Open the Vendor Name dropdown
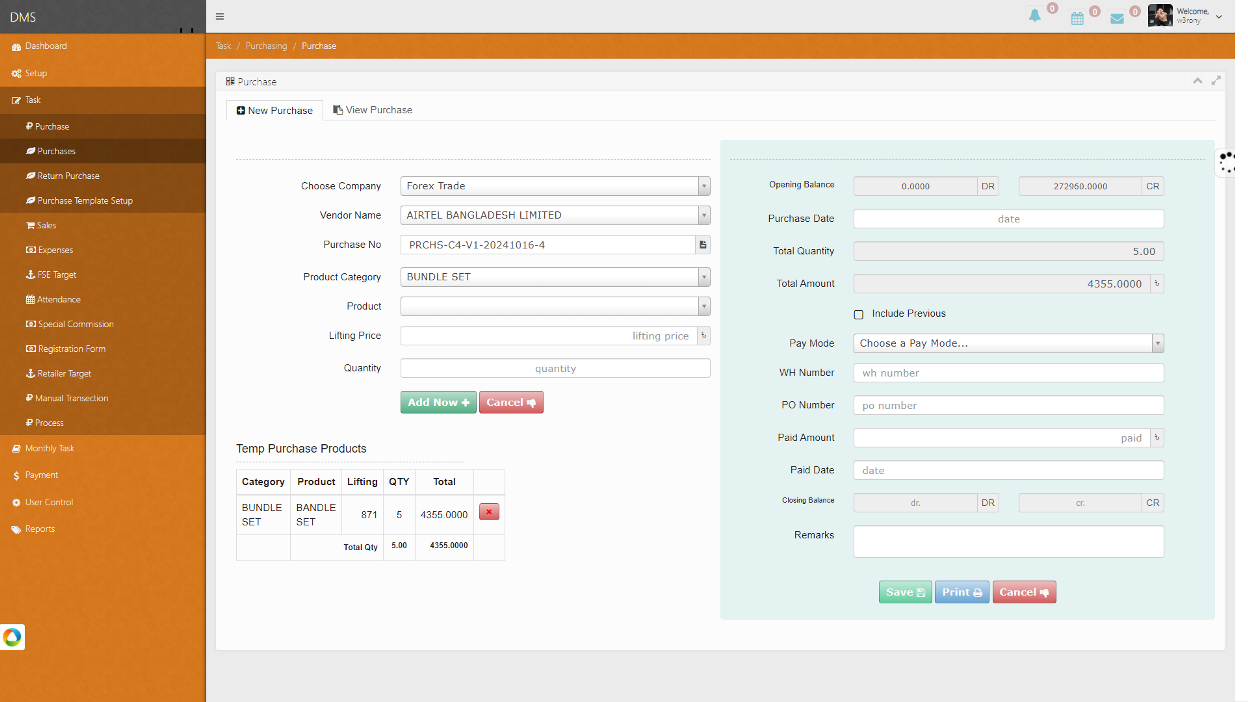The height and width of the screenshot is (702, 1248). pyautogui.click(x=555, y=215)
